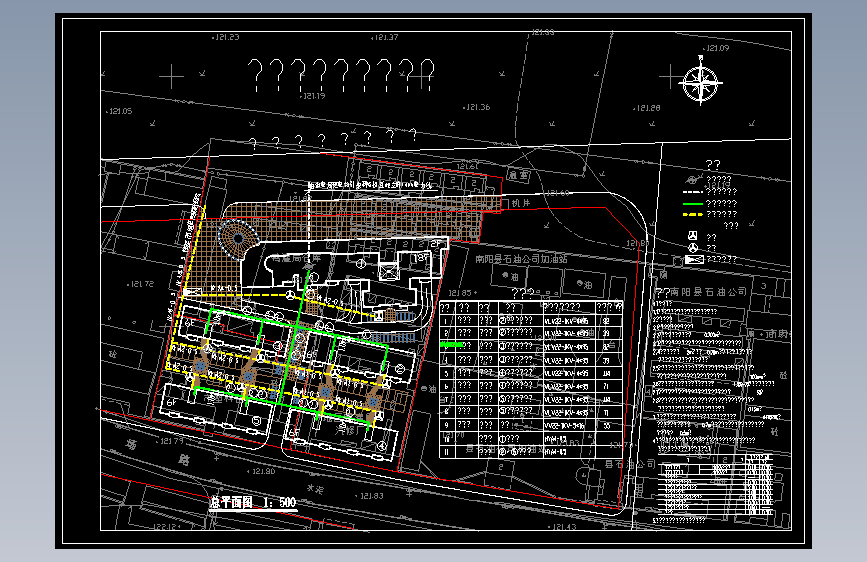Click the cross marker at the top left
This screenshot has height=562, width=867.
coord(171,76)
